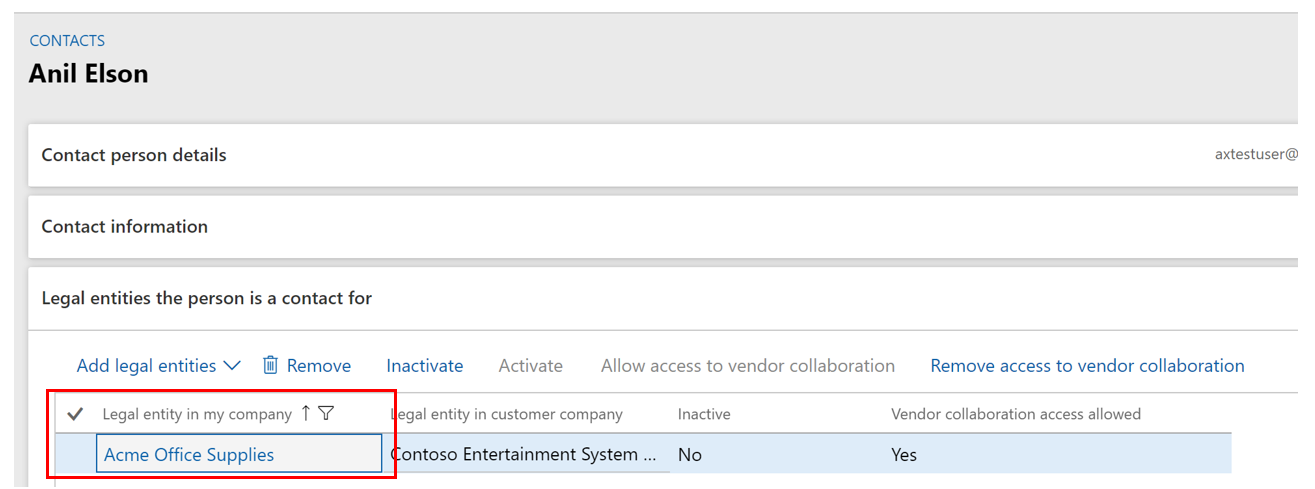Open the Acme Office Supplies link
The width and height of the screenshot is (1315, 489).
tap(189, 455)
